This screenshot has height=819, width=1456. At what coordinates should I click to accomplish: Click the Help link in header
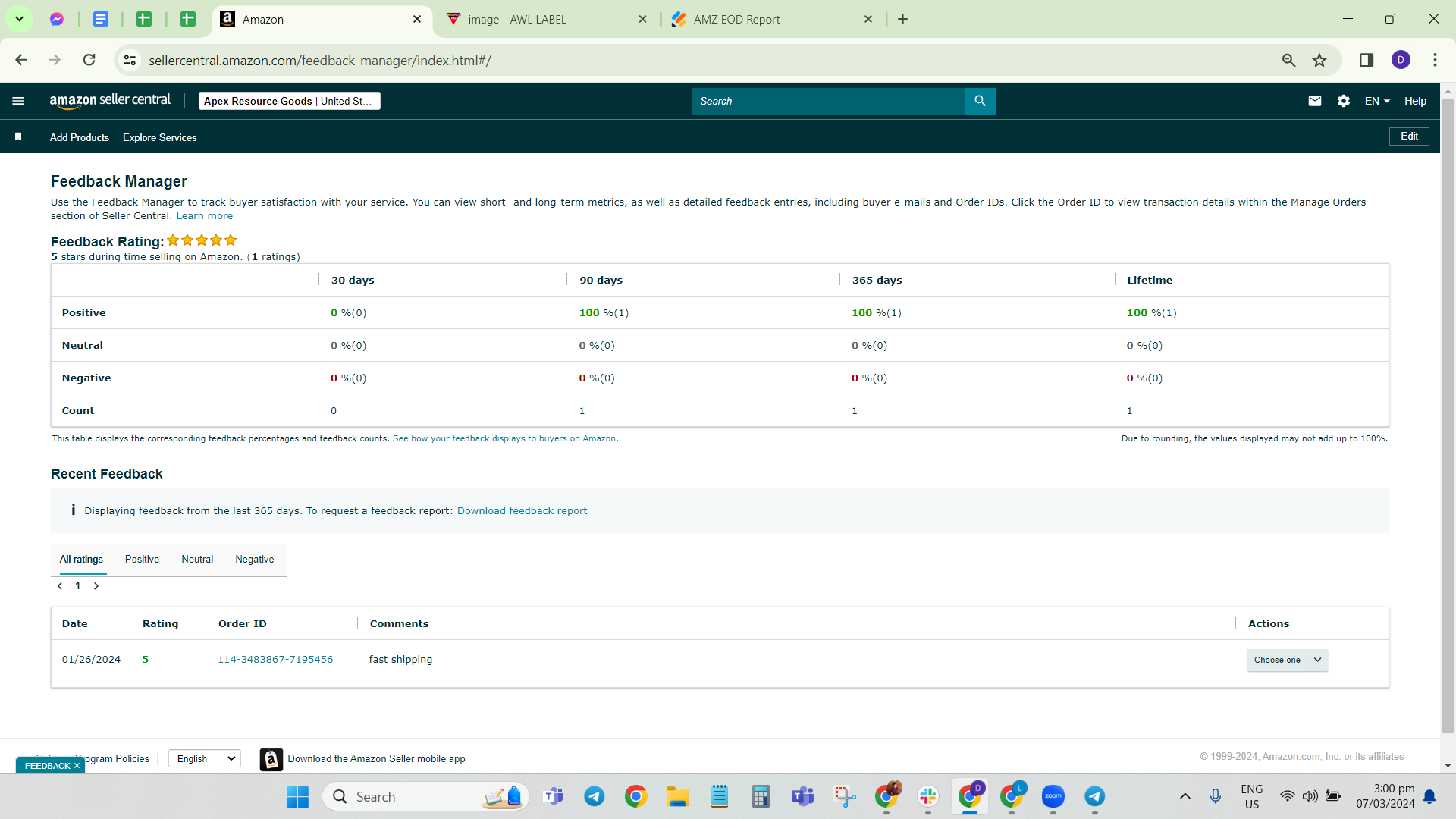(x=1415, y=101)
